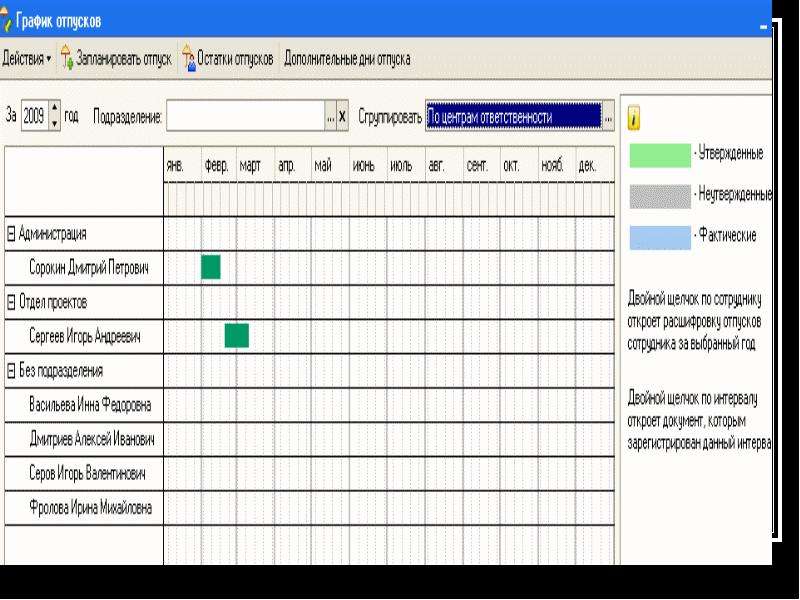
Task: Click the сент. month header
Action: point(482,165)
